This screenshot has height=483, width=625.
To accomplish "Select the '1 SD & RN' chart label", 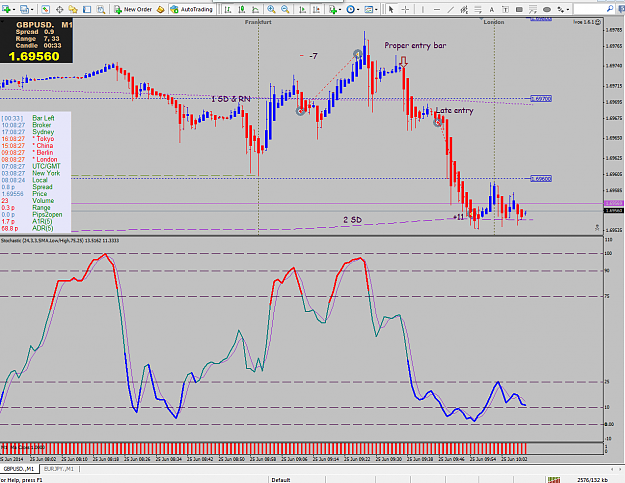I will [230, 99].
